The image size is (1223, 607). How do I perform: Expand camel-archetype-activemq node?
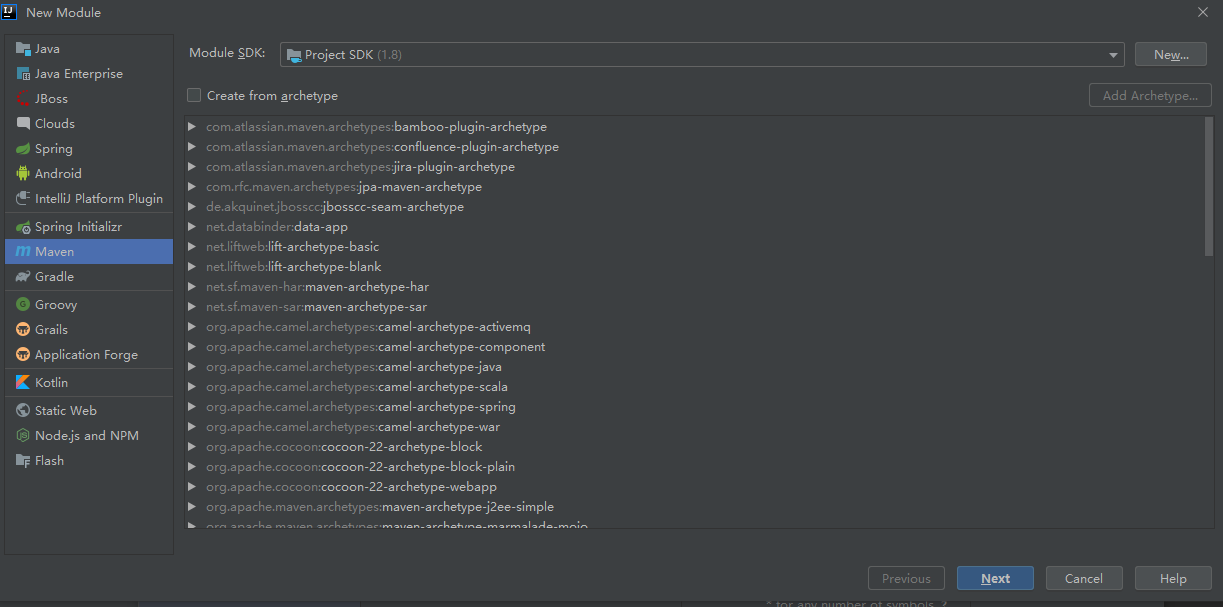tap(192, 327)
